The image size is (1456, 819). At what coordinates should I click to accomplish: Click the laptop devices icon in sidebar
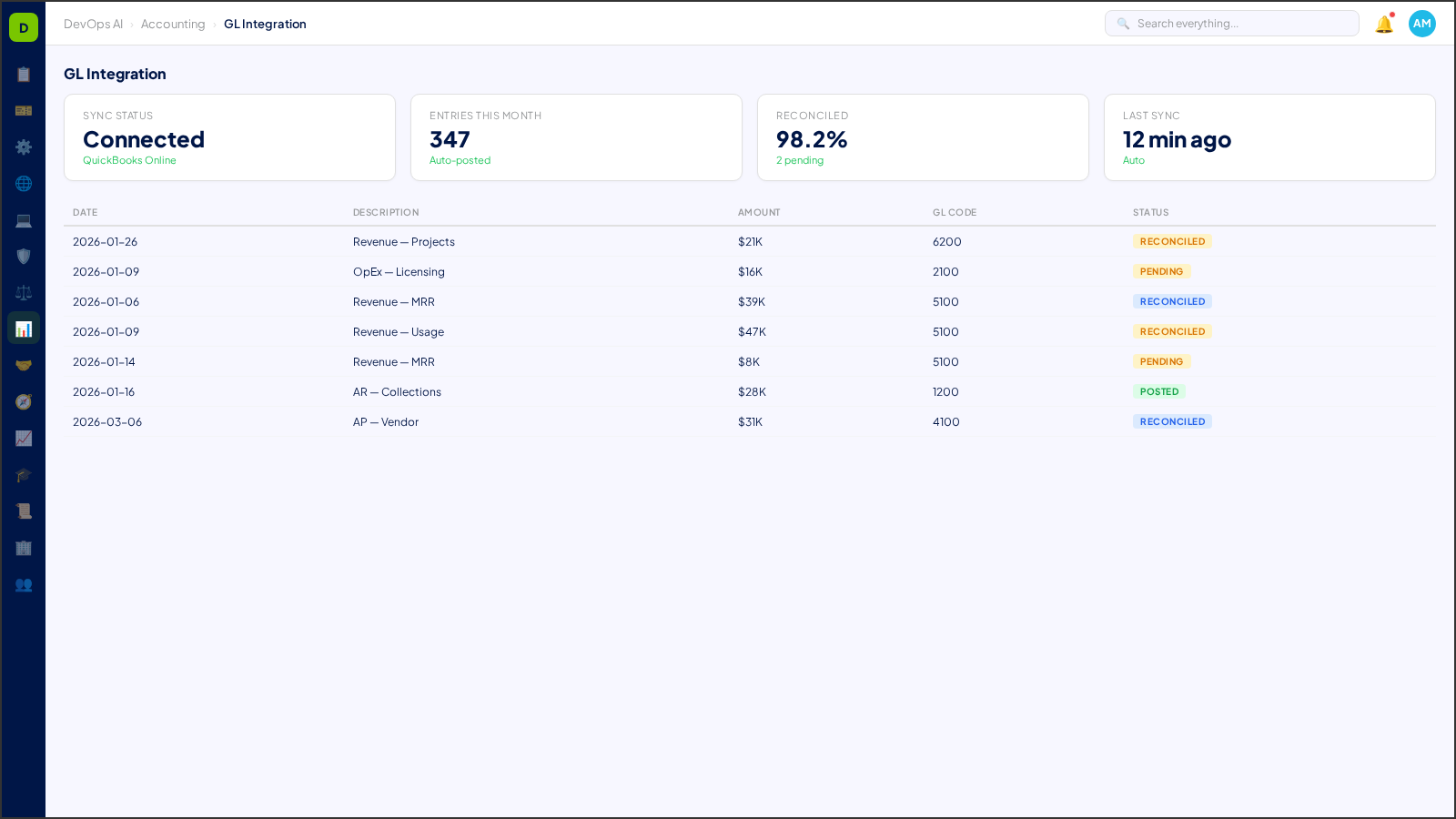coord(24,220)
